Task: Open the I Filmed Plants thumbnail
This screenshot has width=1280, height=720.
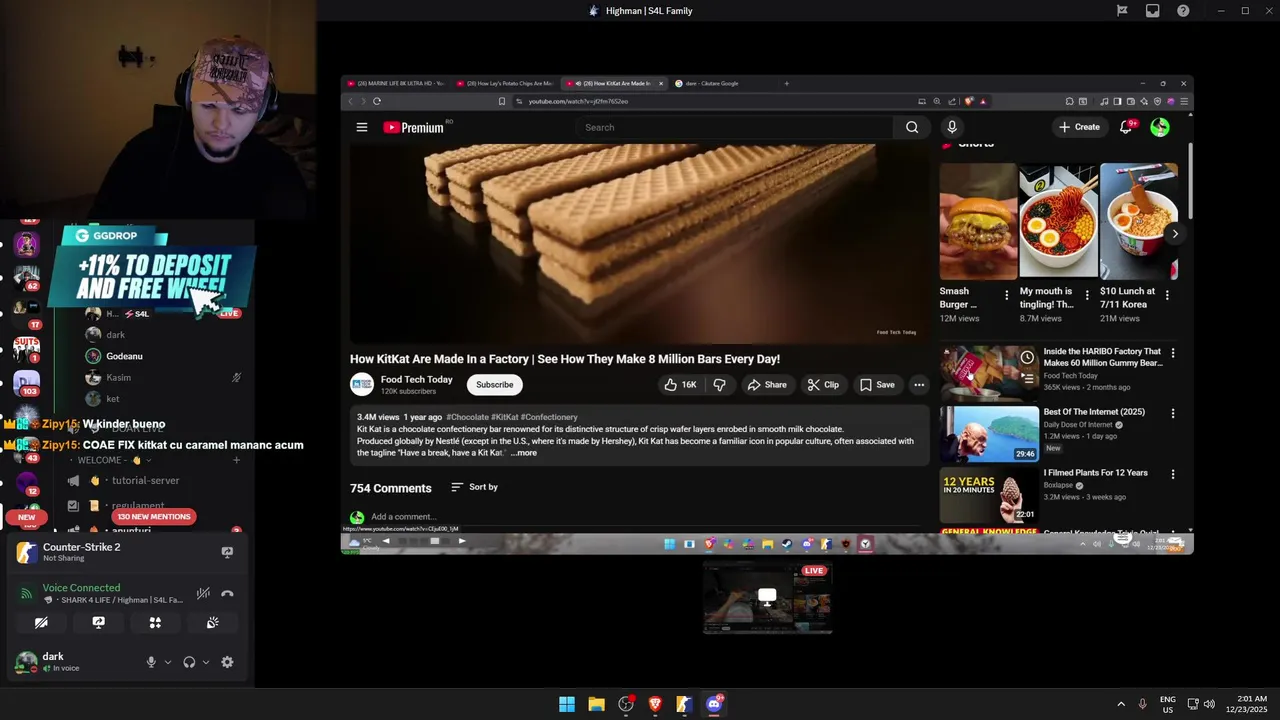Action: coord(989,495)
